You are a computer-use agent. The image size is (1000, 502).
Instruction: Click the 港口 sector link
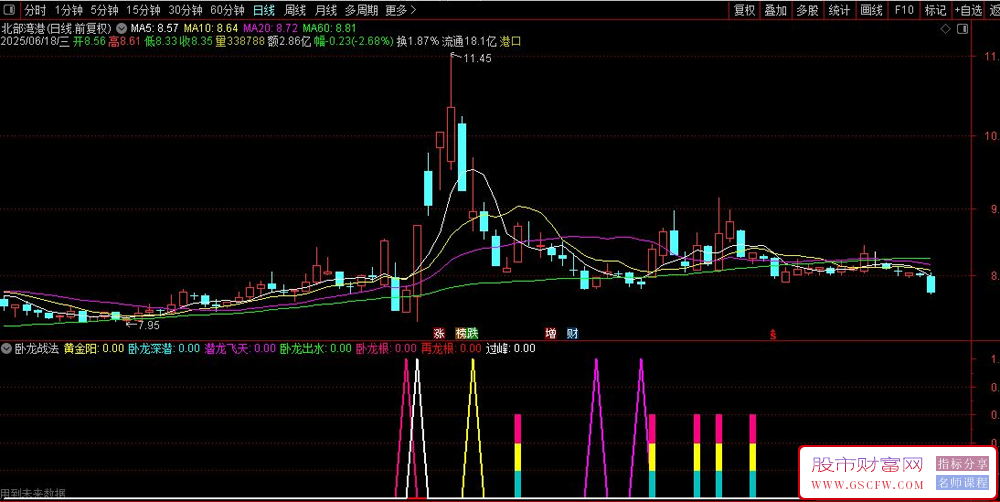tap(511, 41)
